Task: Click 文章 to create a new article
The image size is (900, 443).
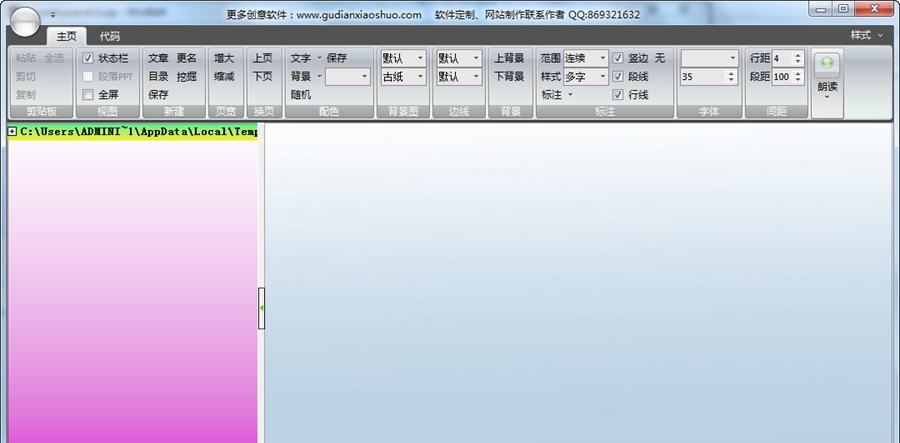Action: pyautogui.click(x=158, y=58)
